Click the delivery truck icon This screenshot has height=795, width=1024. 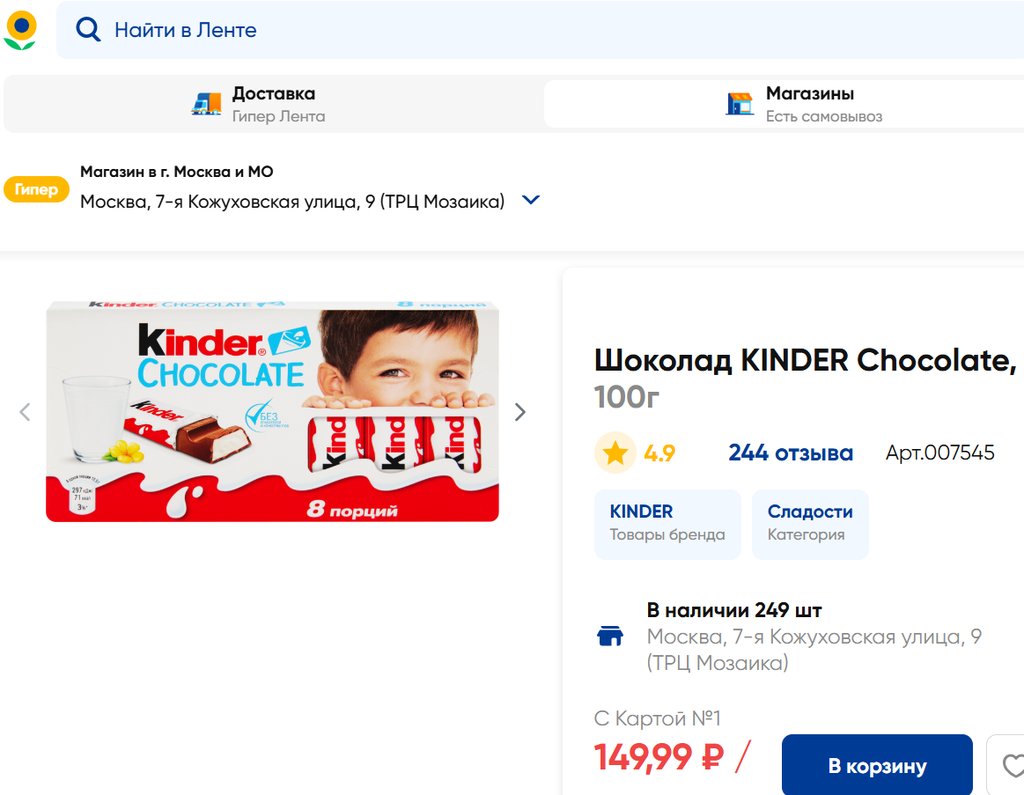click(207, 104)
